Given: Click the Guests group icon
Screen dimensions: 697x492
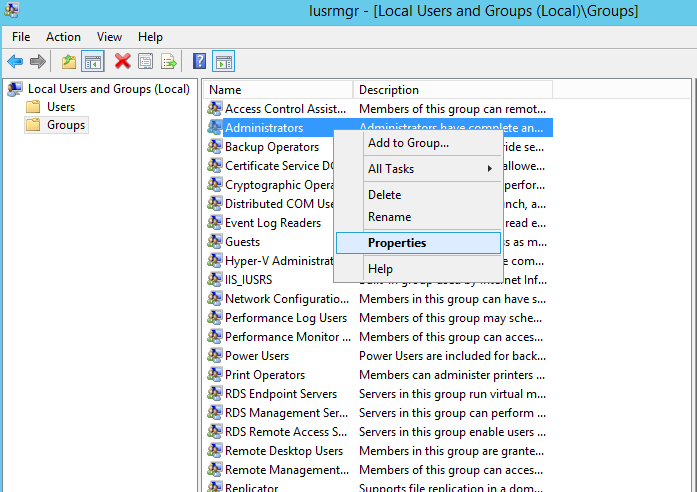Looking at the screenshot, I should coord(215,241).
